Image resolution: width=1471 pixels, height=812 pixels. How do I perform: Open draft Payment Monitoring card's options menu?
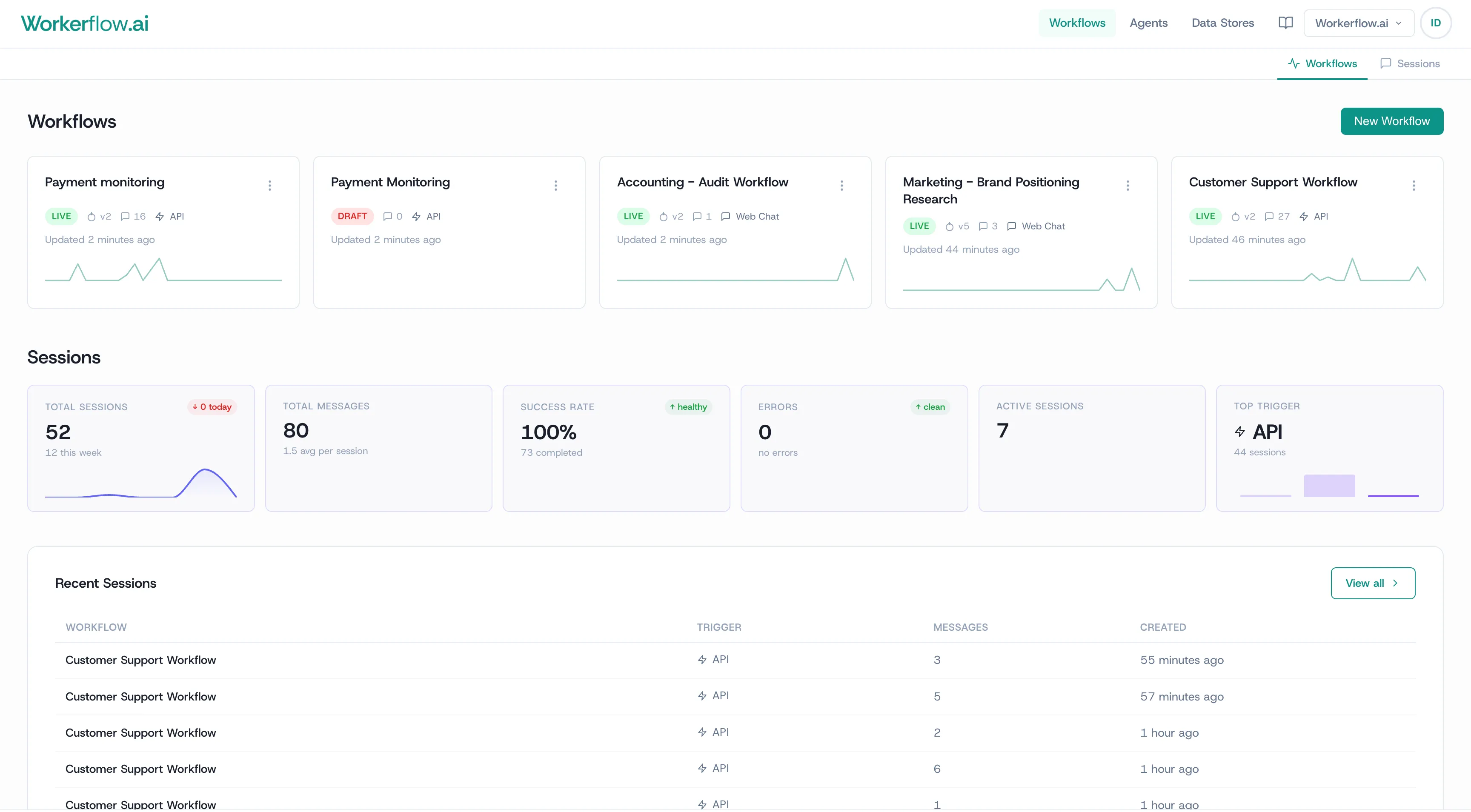point(555,186)
